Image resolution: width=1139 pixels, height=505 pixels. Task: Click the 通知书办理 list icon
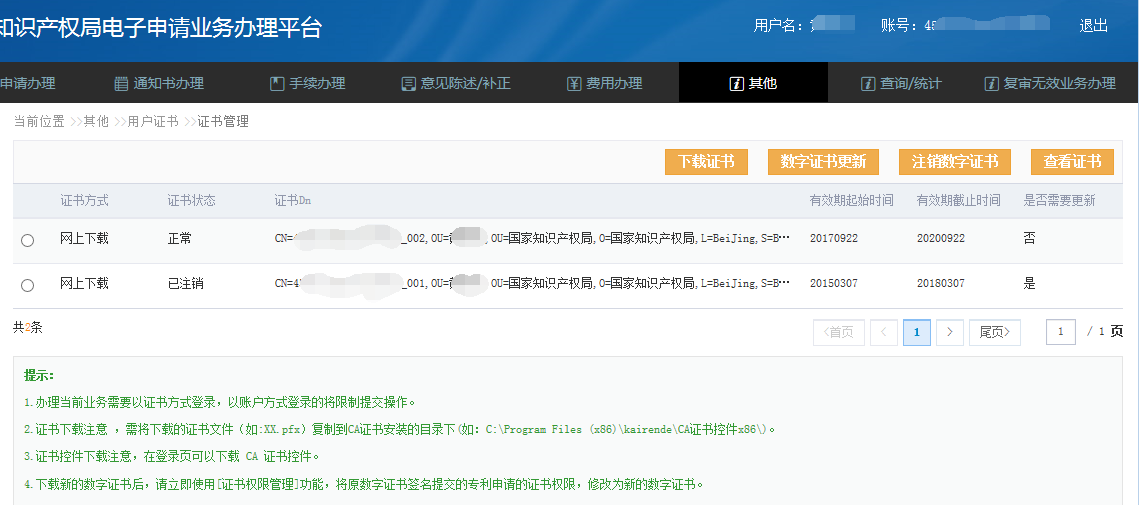tap(121, 84)
